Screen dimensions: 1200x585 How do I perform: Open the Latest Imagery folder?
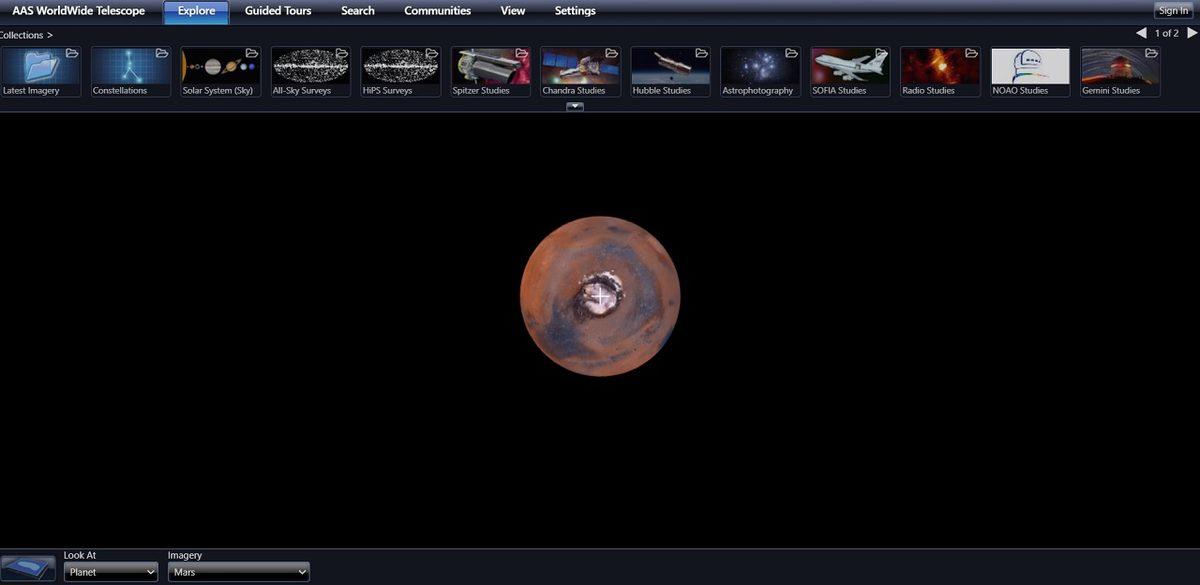click(41, 70)
